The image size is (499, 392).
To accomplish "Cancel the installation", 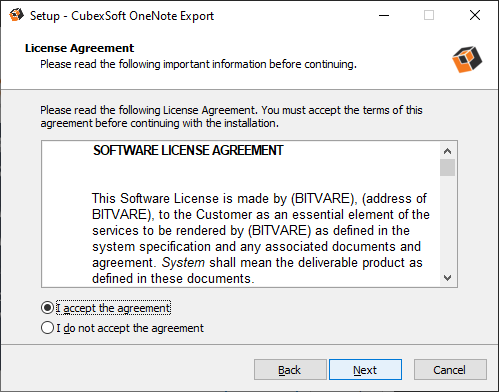I will pos(450,370).
